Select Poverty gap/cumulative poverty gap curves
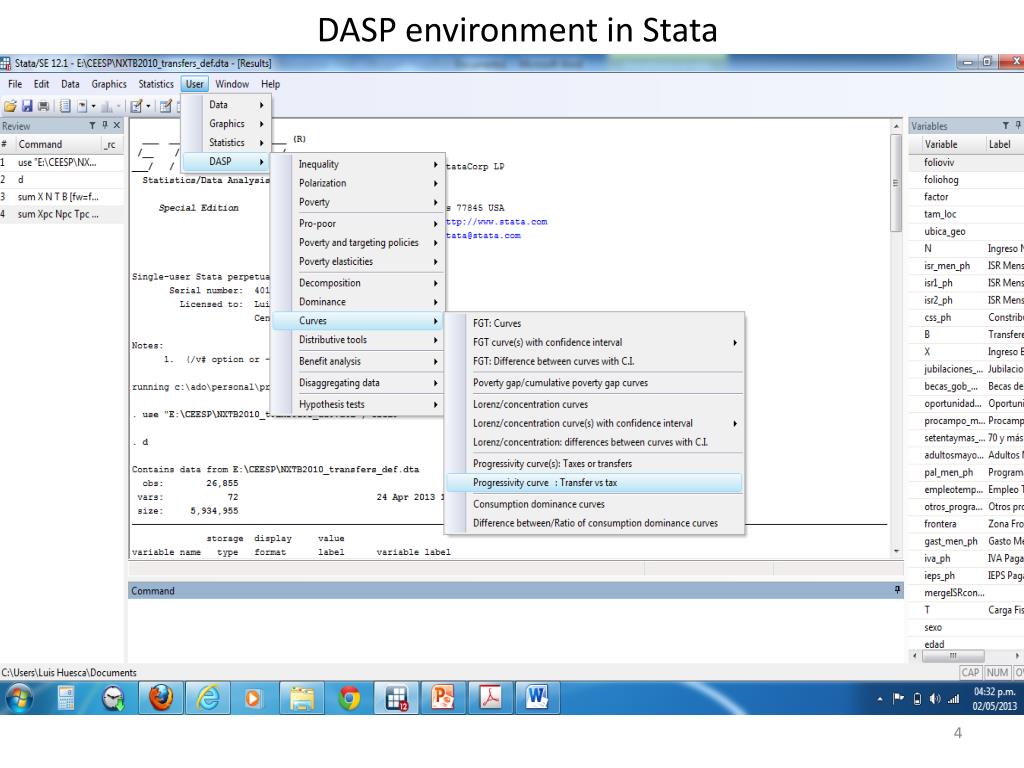 coord(594,383)
